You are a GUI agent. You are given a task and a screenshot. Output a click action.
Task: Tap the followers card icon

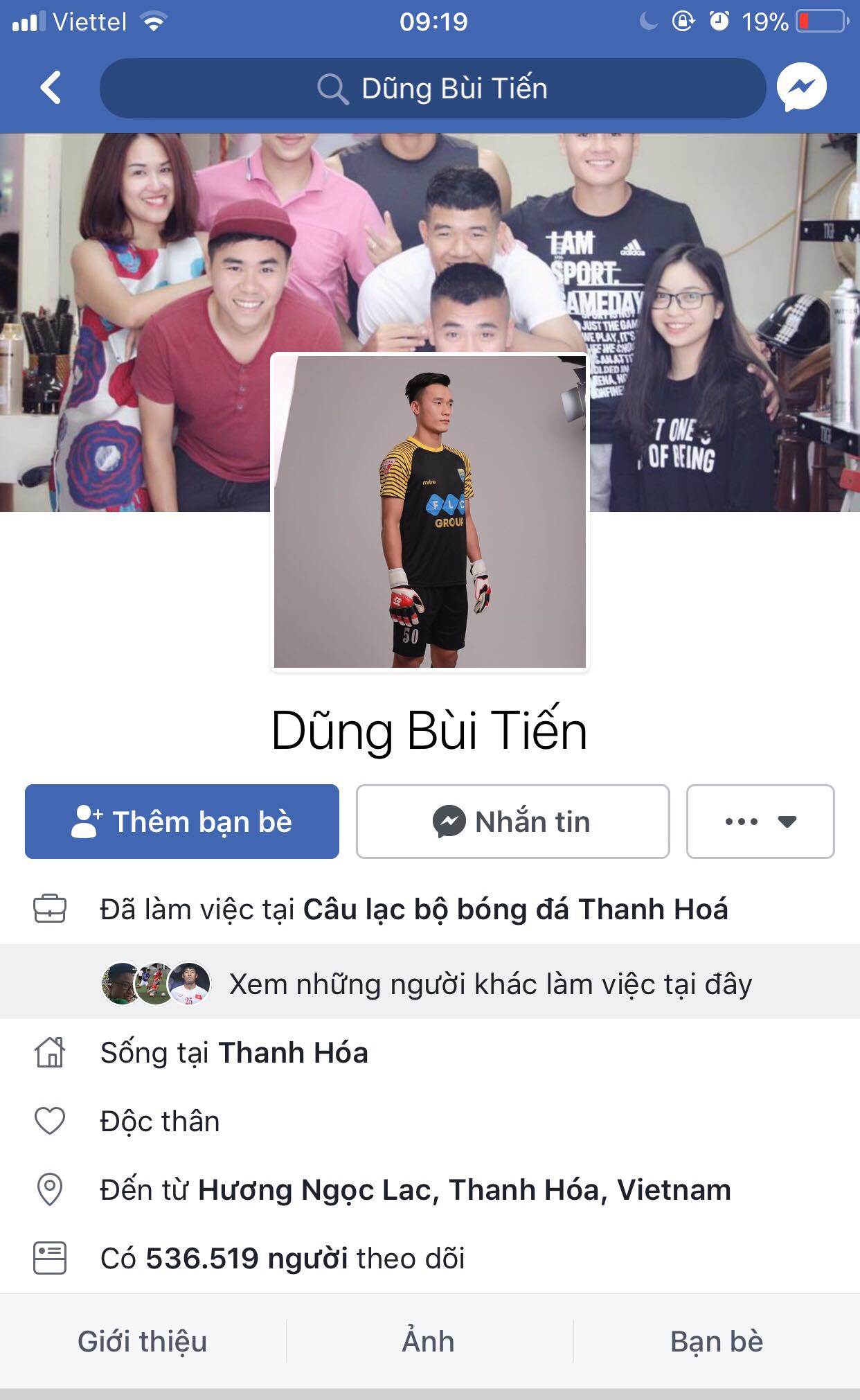point(50,1258)
